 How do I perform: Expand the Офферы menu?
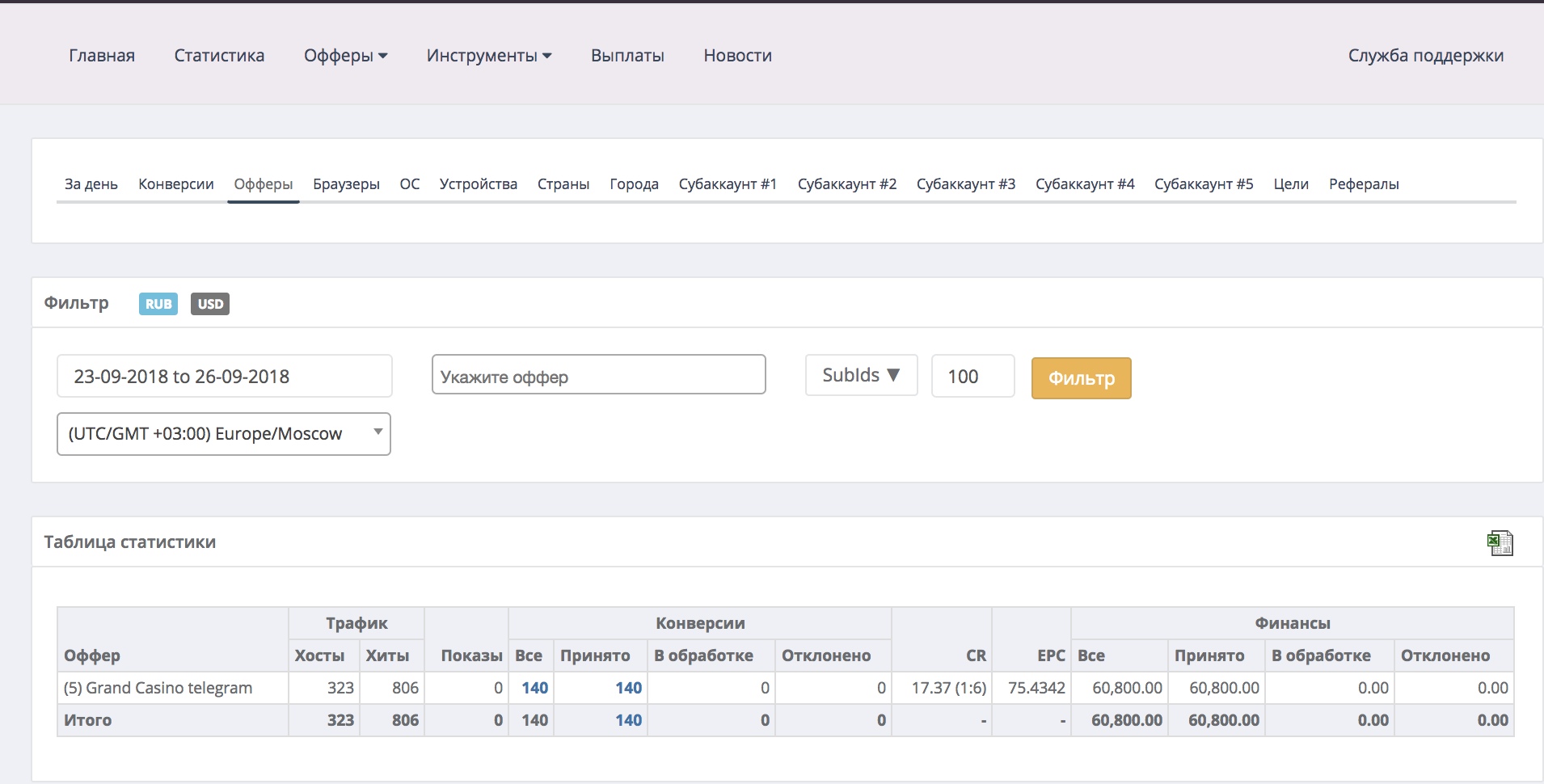345,56
